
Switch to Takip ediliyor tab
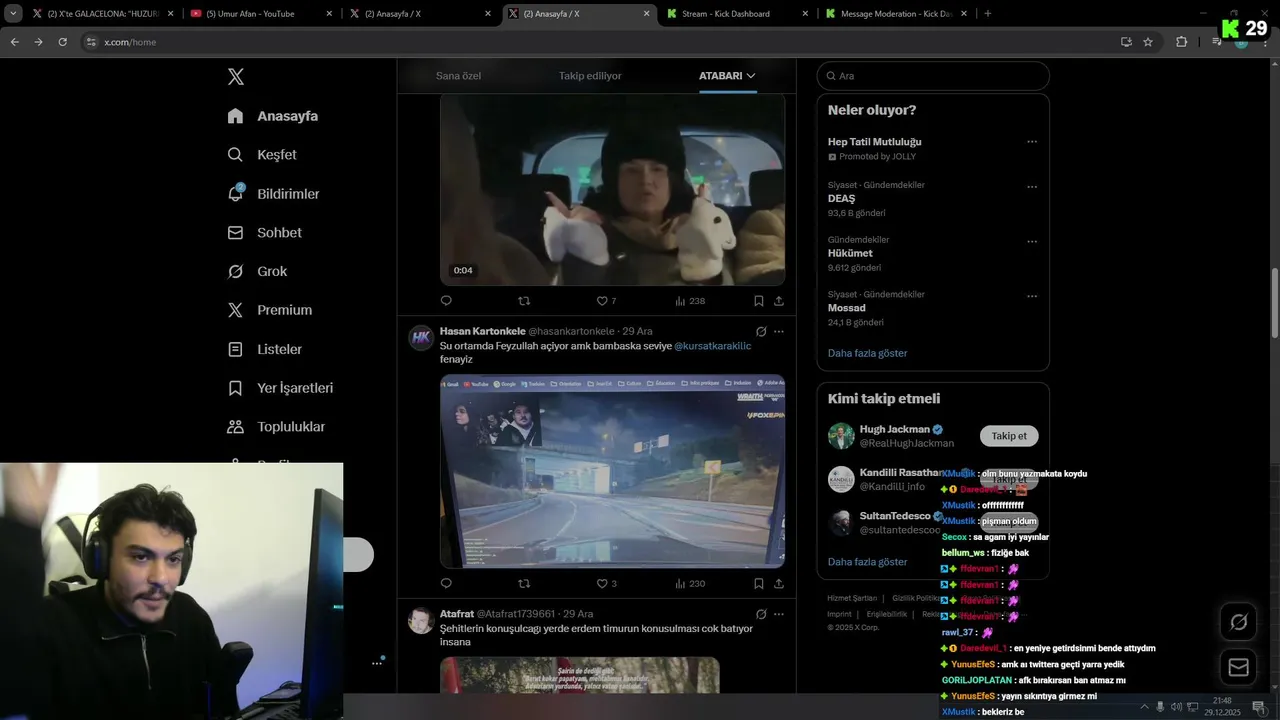590,76
